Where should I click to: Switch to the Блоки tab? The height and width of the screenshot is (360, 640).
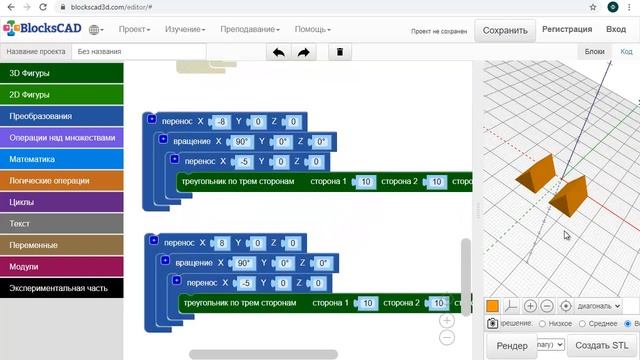(594, 52)
